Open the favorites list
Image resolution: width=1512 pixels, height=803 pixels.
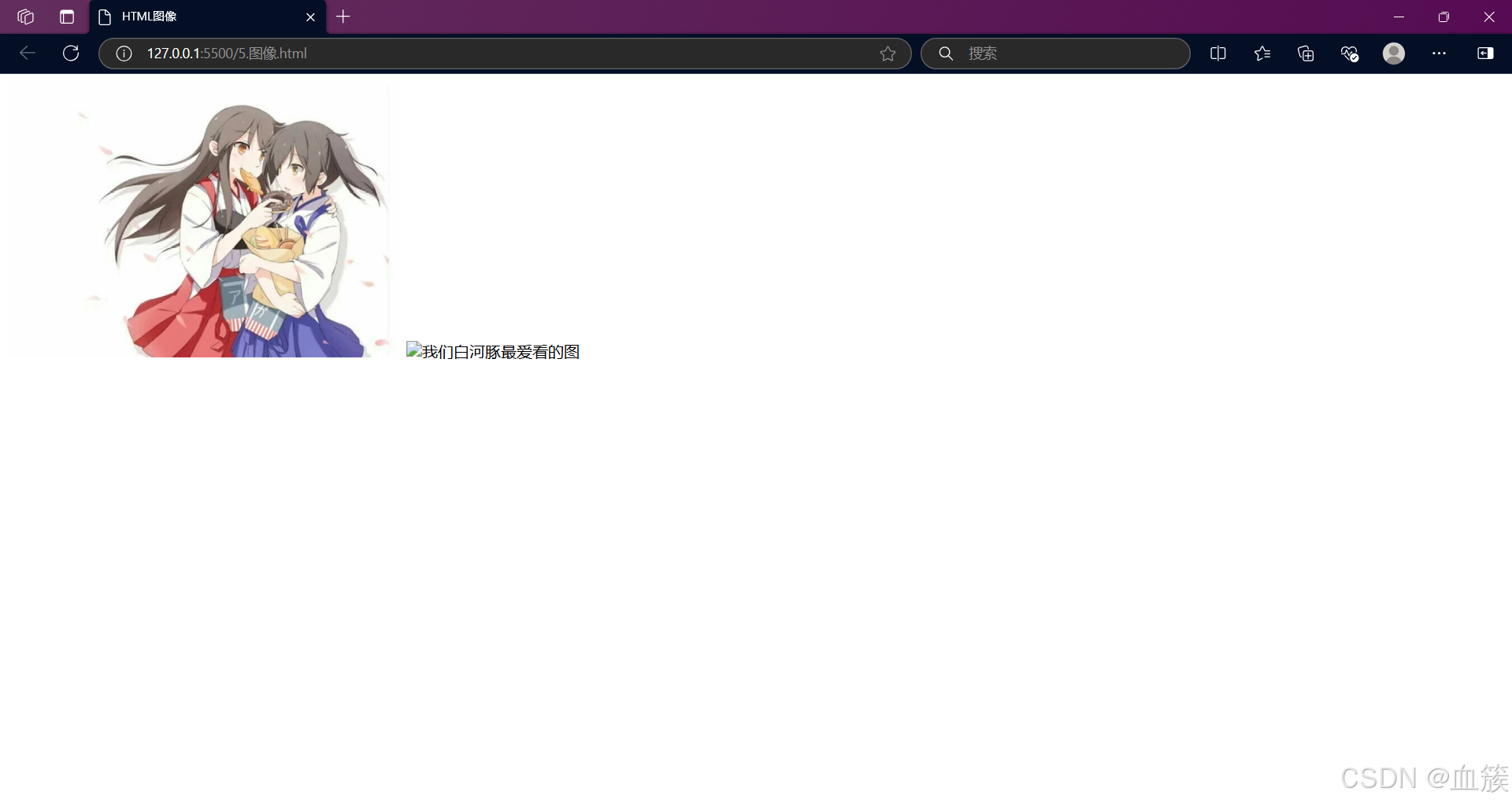[1262, 54]
